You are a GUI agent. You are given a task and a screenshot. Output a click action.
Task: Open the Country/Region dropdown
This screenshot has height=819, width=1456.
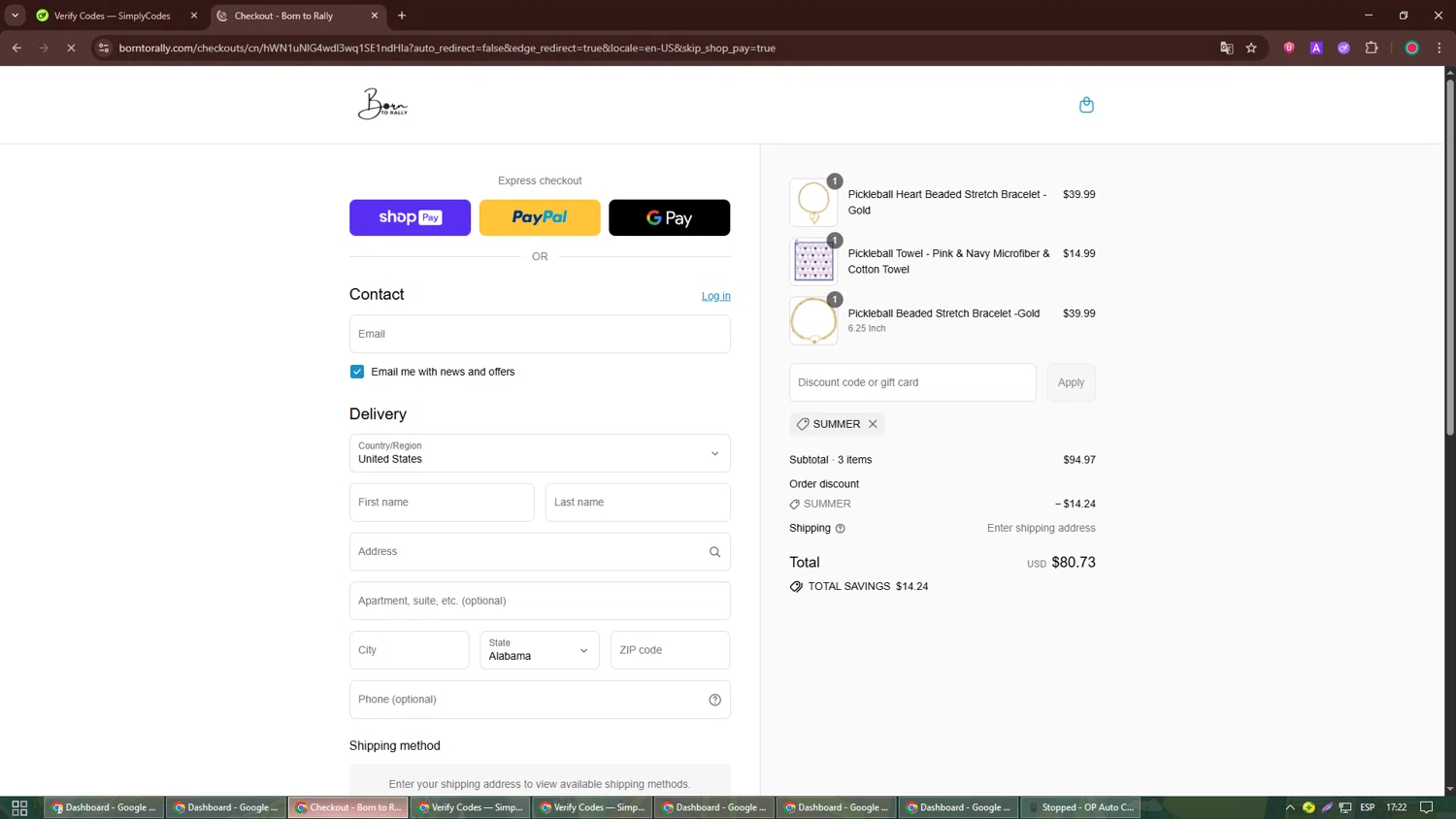pos(540,453)
